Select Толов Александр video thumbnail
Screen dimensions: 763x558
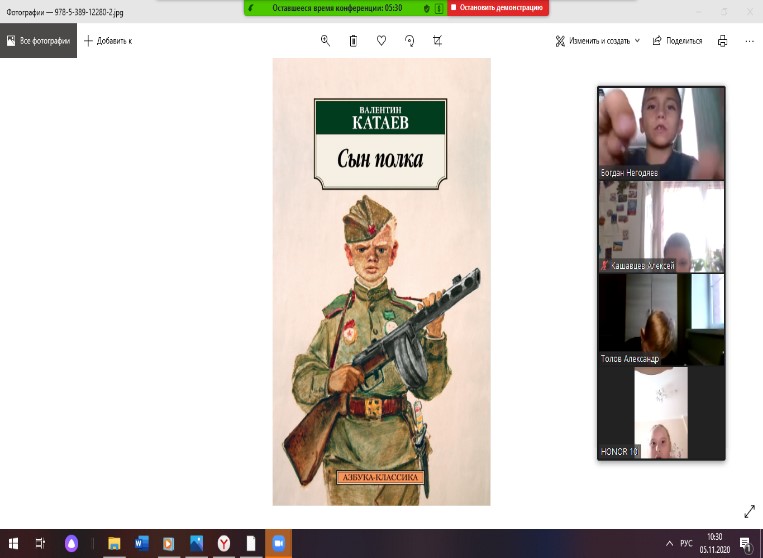pyautogui.click(x=661, y=319)
